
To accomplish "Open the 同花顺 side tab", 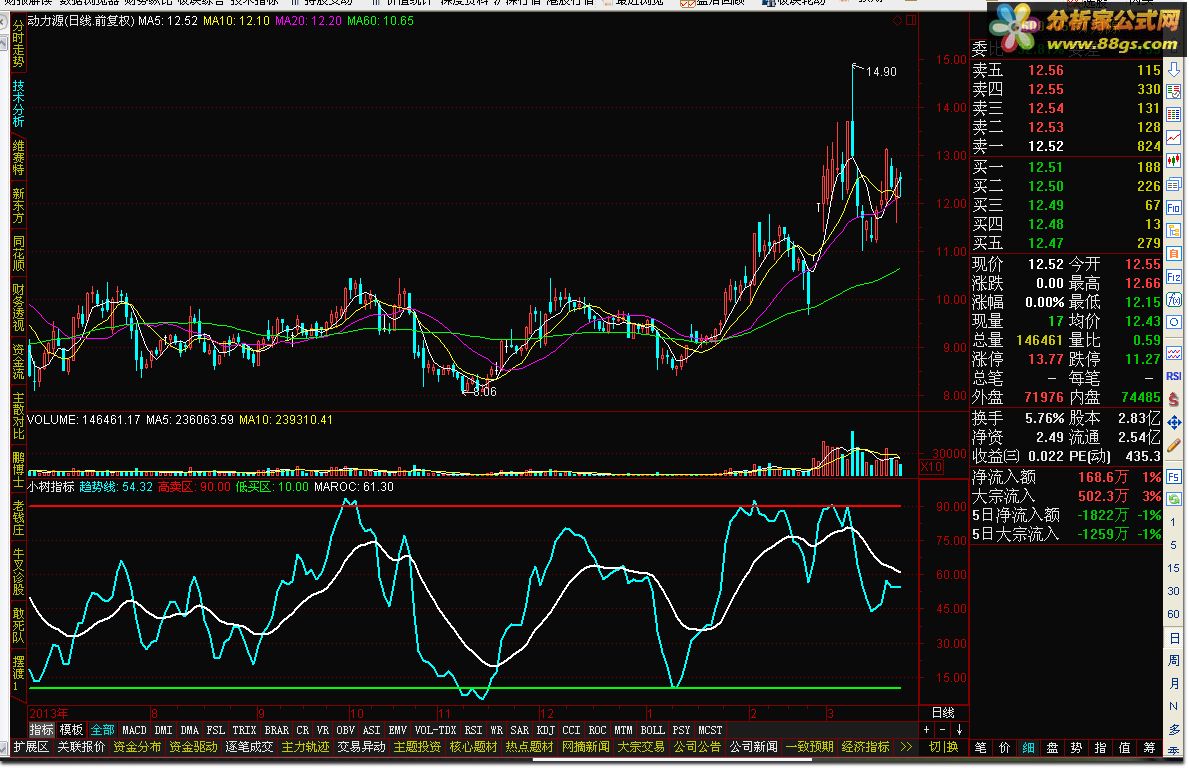I will (x=18, y=253).
